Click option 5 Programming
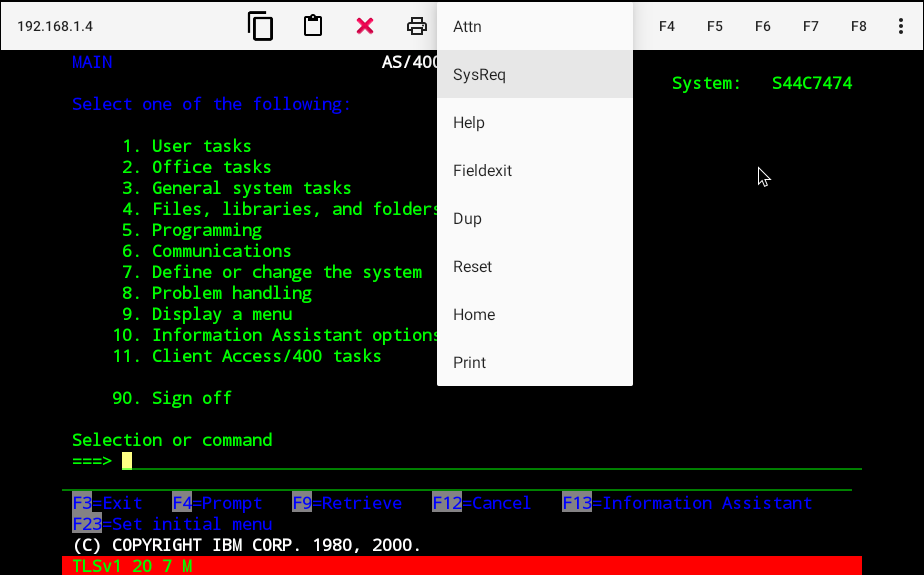924x575 pixels. click(x=192, y=230)
